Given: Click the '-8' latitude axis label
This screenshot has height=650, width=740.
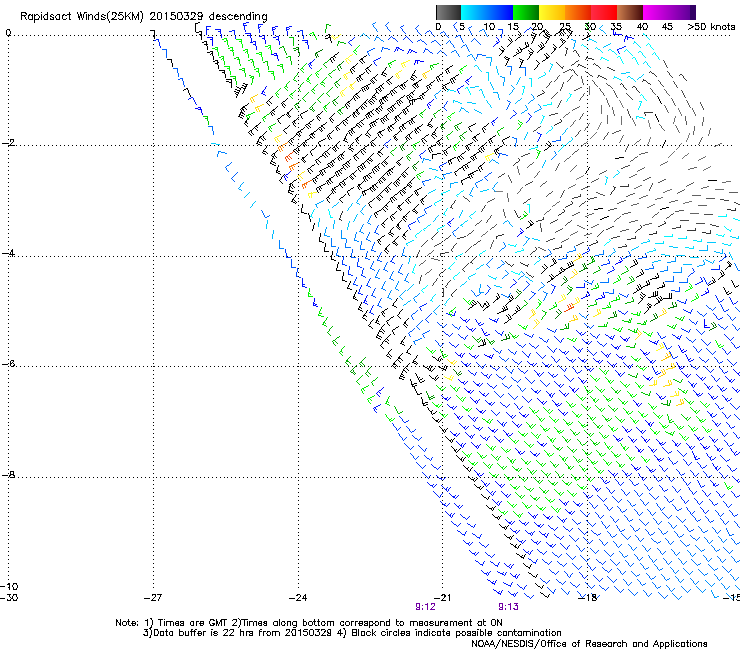Looking at the screenshot, I should point(8,475).
